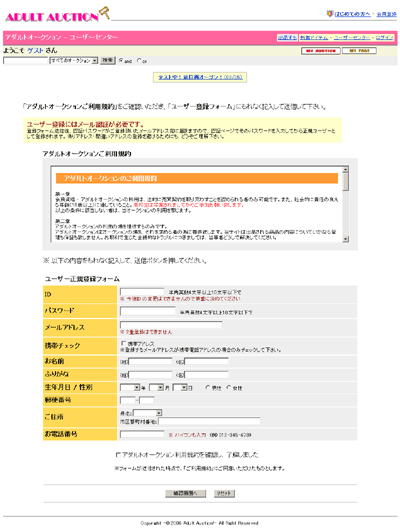The height and width of the screenshot is (528, 400).
Task: Click terms box scrollbar down arrow
Action: 345,239
